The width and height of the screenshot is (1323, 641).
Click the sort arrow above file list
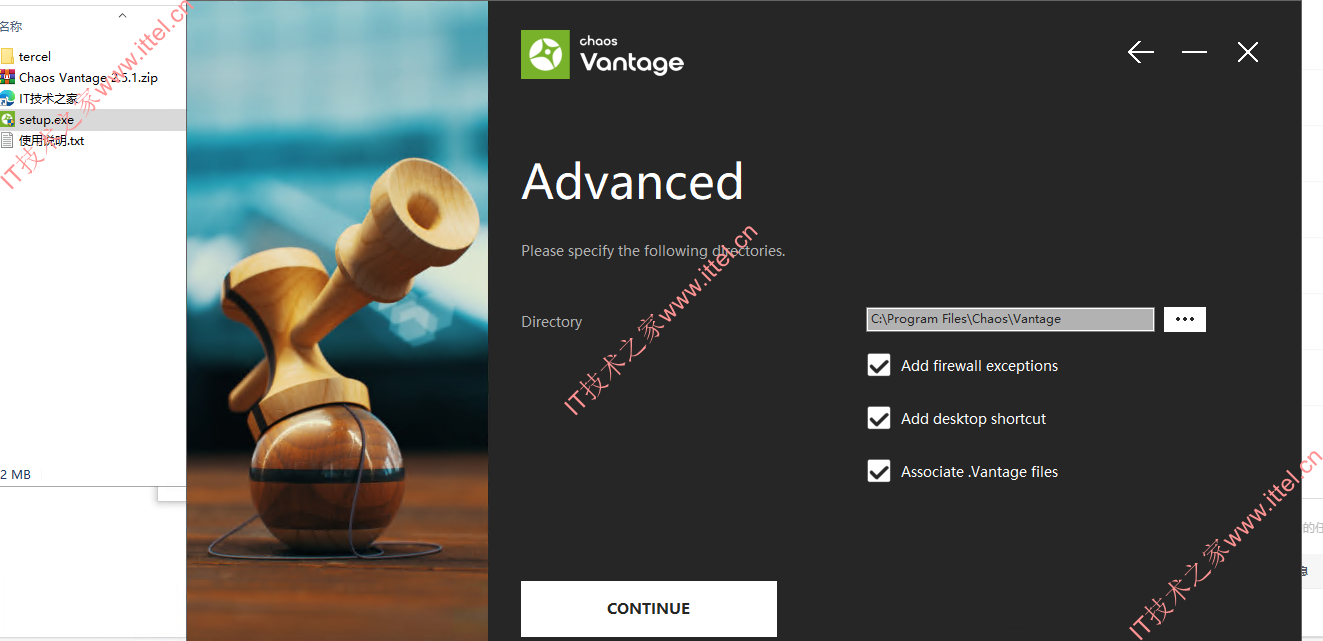pos(122,15)
